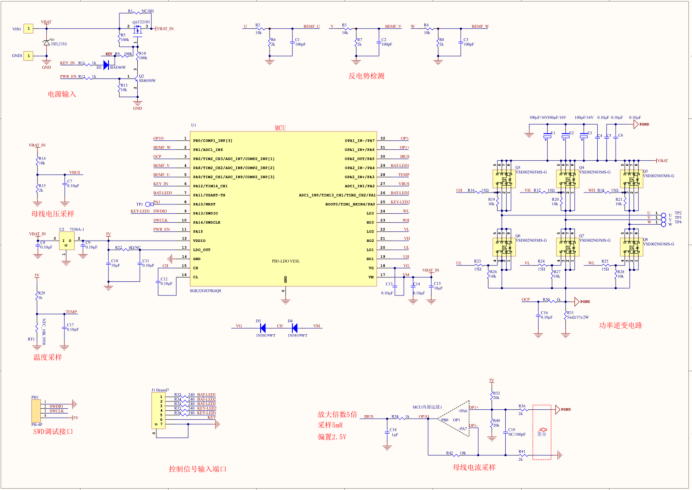Screen dimensions: 692x490
Task: Select the D1 protection diode beside VIN1
Action: click(x=46, y=42)
